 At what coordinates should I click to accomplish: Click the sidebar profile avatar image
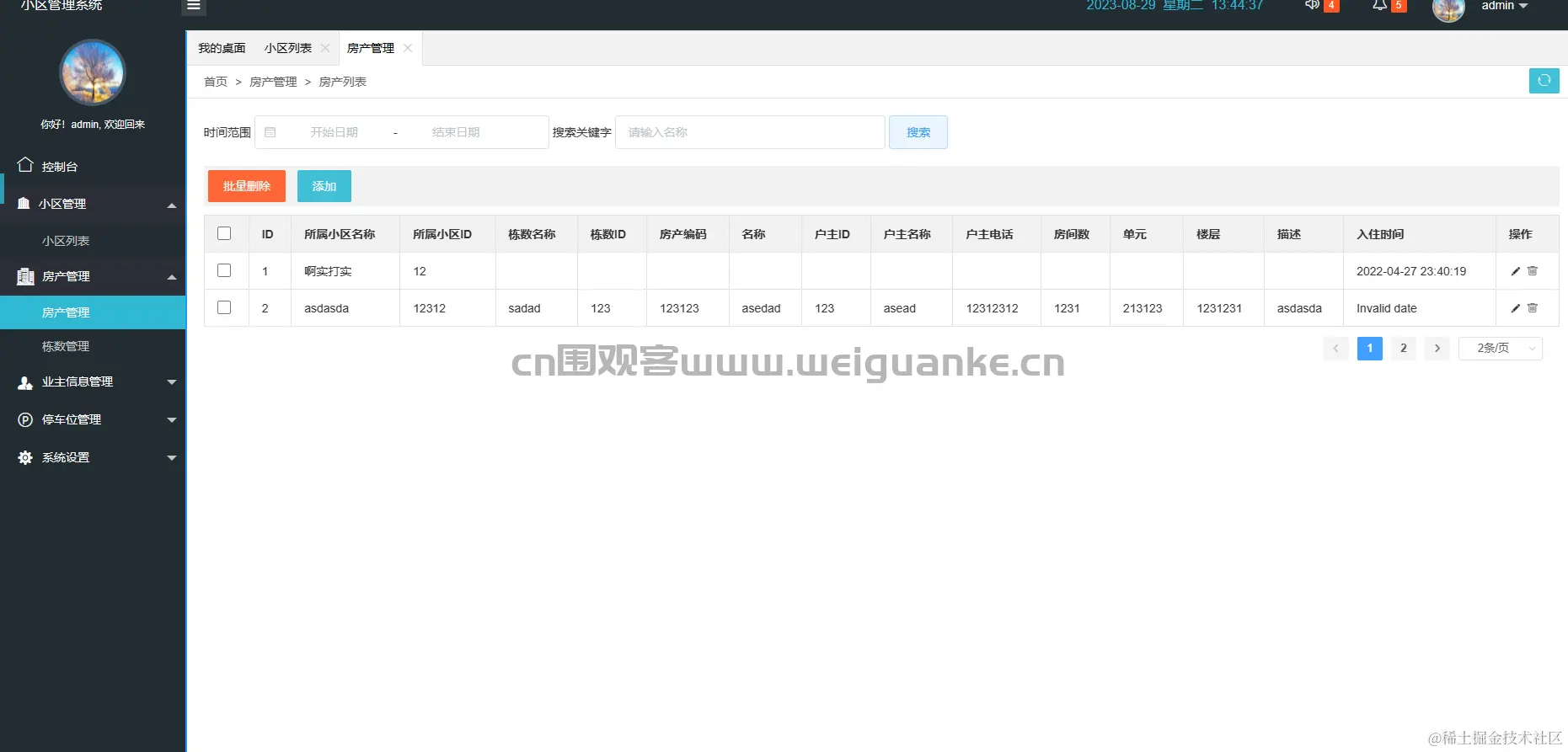93,72
